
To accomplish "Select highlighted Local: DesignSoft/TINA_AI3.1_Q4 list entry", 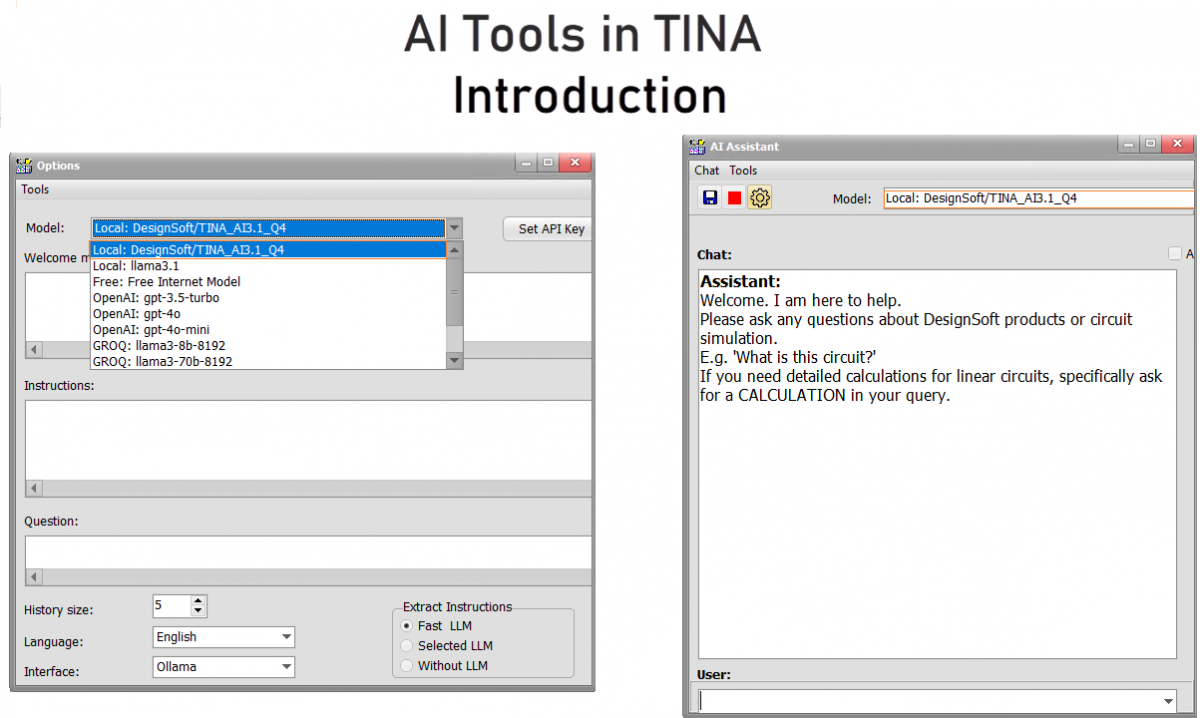I will click(268, 250).
